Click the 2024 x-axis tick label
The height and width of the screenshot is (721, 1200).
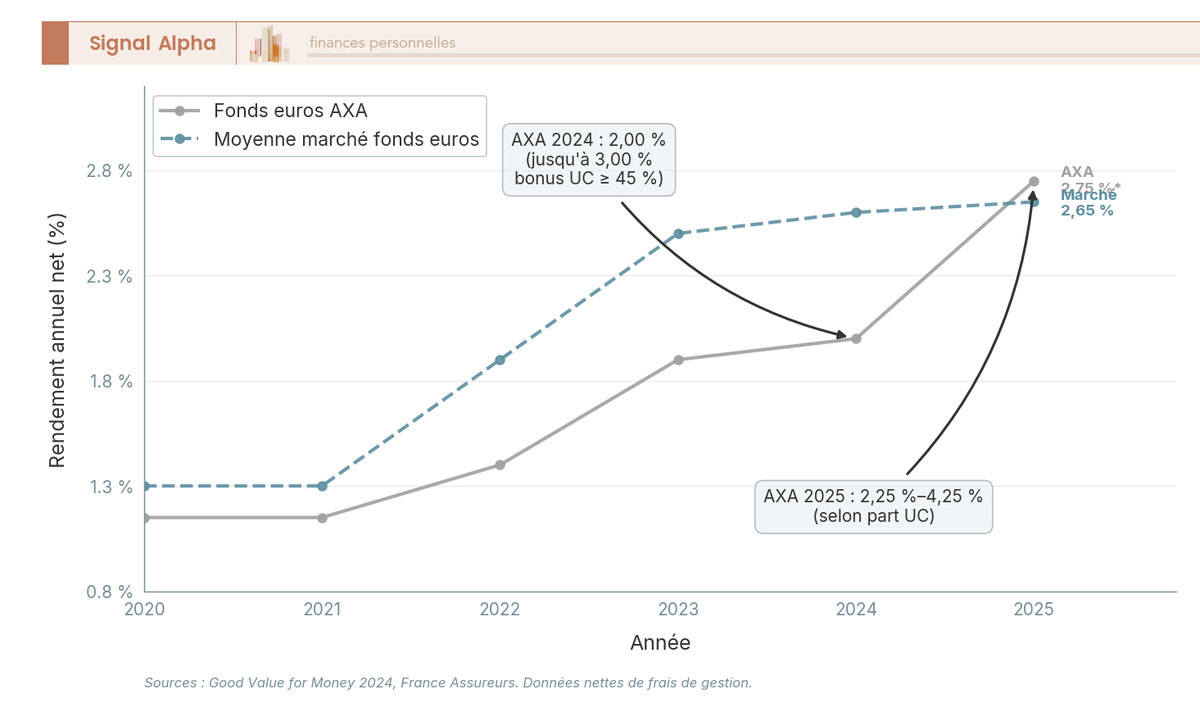[x=856, y=609]
